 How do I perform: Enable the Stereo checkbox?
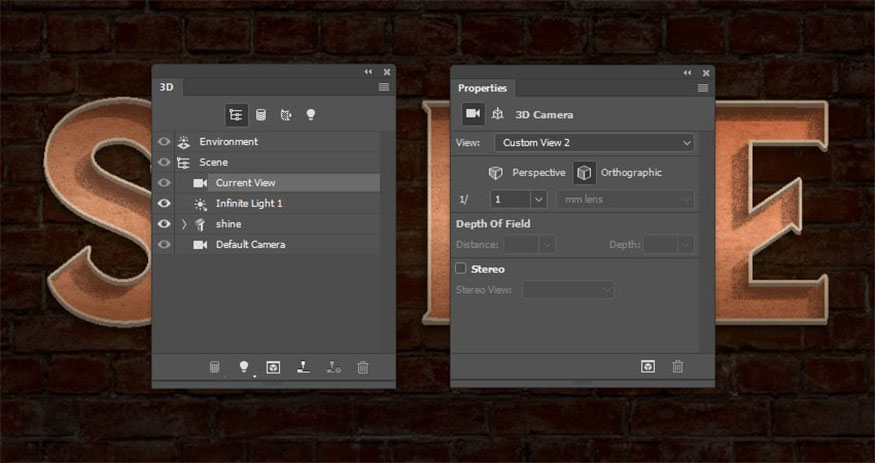tap(461, 269)
